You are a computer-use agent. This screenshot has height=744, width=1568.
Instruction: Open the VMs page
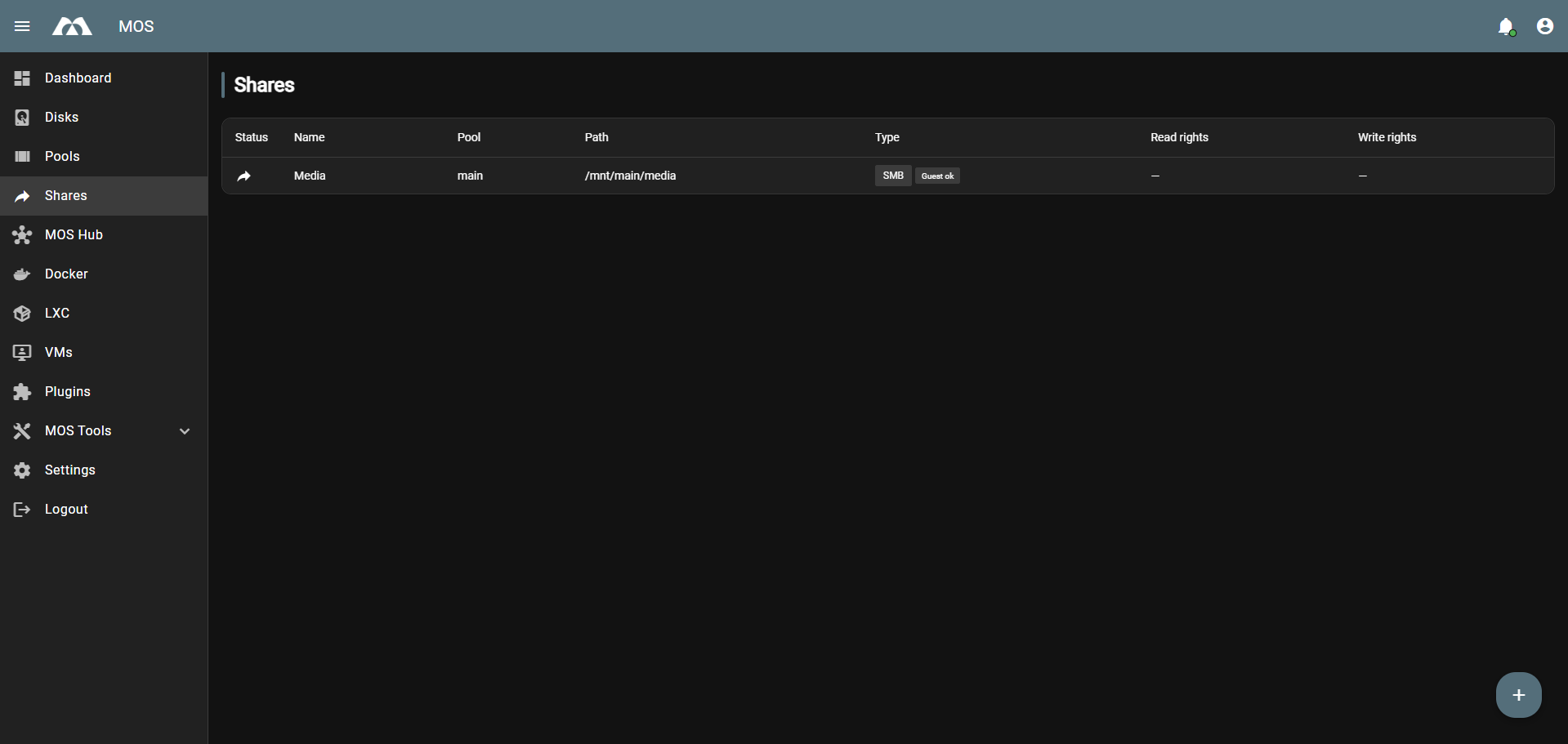pos(58,353)
